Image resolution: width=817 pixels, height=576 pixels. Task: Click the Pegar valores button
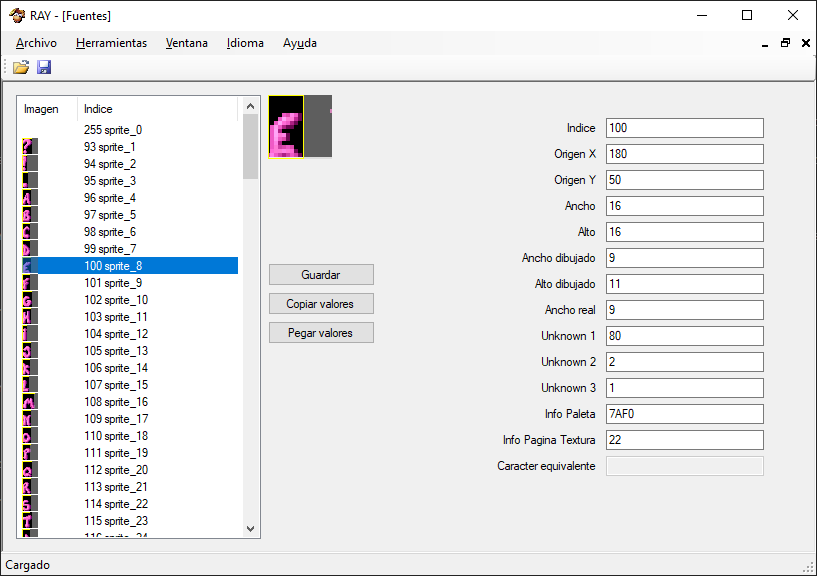click(321, 332)
